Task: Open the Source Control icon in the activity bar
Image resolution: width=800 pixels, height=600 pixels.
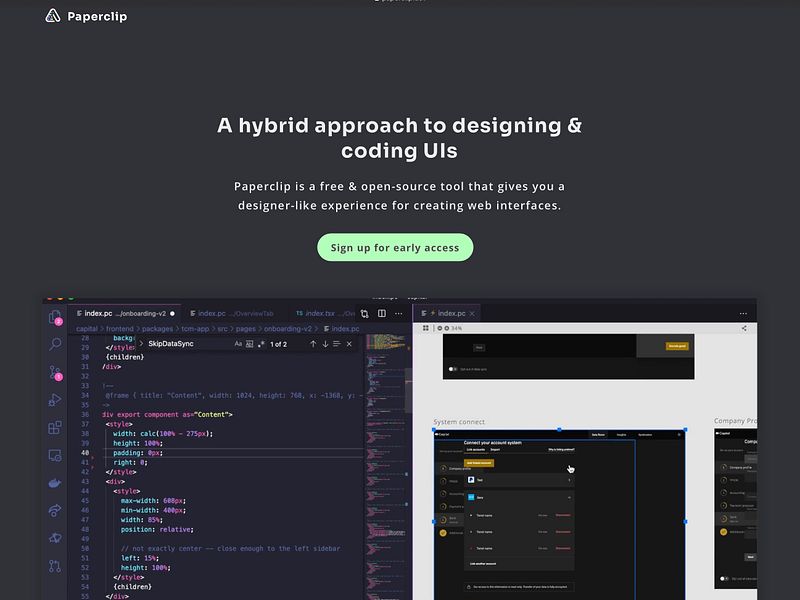Action: coord(55,372)
